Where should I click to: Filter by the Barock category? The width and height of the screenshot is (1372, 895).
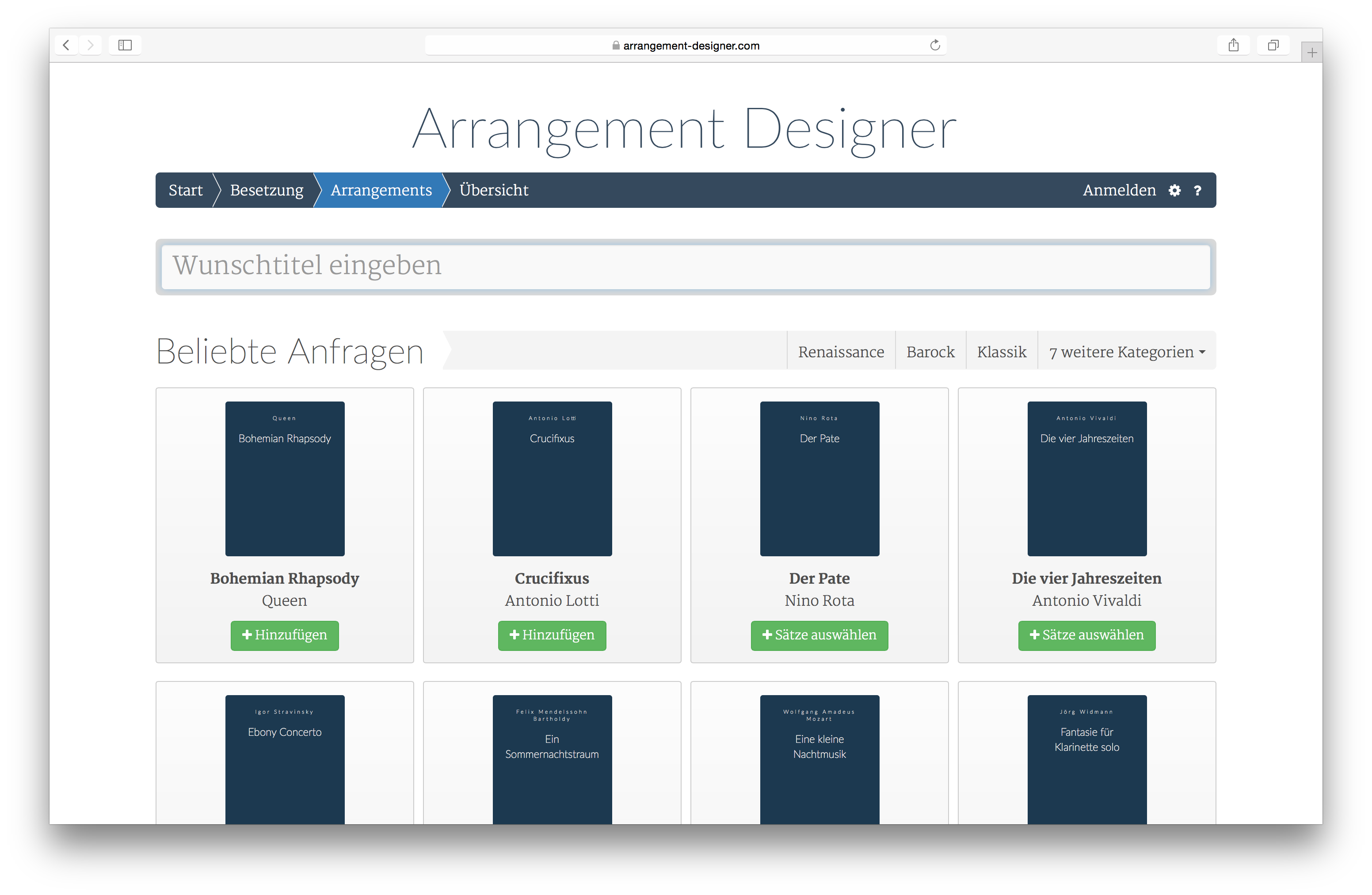coord(930,352)
